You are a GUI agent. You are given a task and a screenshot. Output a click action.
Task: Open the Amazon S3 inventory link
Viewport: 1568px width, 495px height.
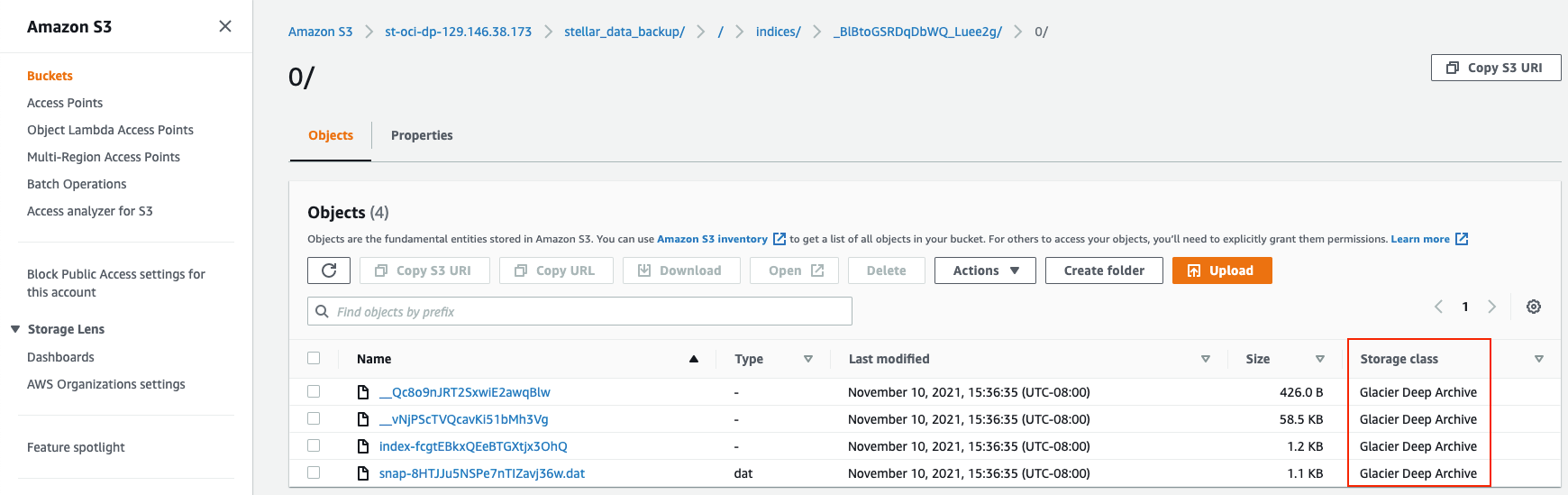(x=712, y=239)
